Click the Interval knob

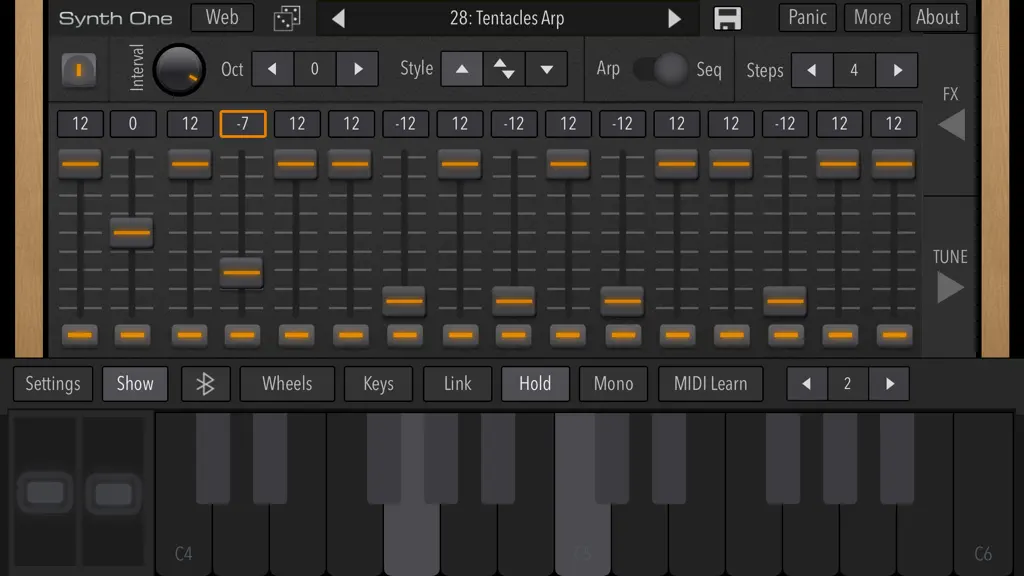[179, 69]
